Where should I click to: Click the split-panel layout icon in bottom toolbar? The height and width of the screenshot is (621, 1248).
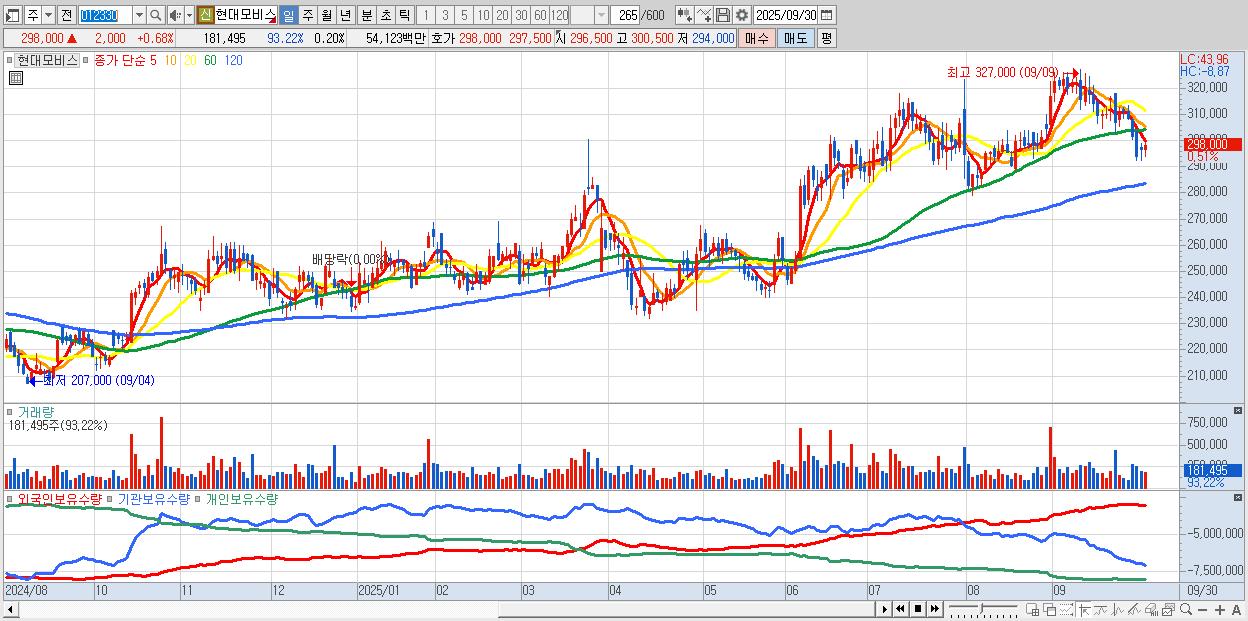(1032, 609)
